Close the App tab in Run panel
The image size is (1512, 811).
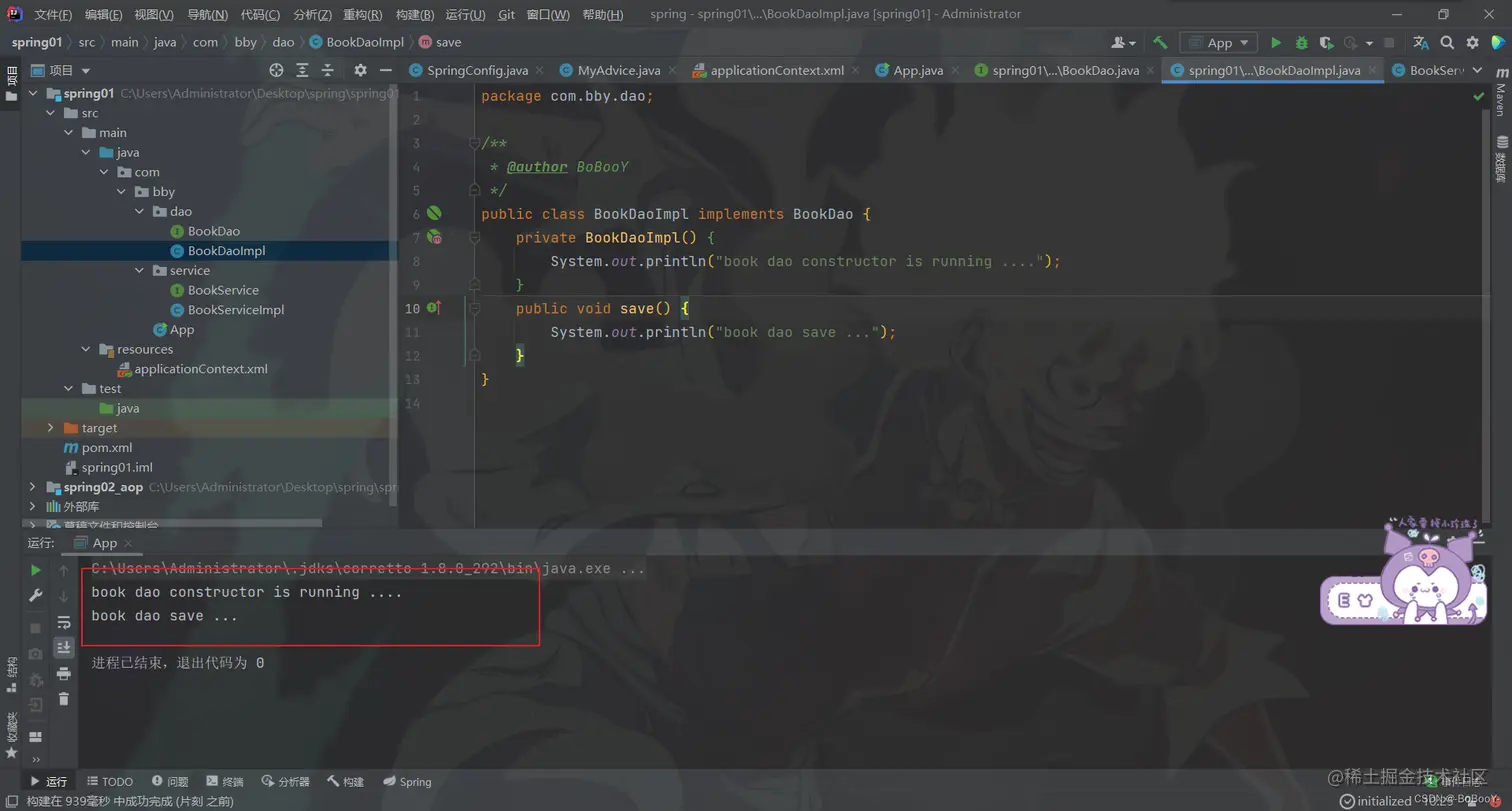pos(129,543)
